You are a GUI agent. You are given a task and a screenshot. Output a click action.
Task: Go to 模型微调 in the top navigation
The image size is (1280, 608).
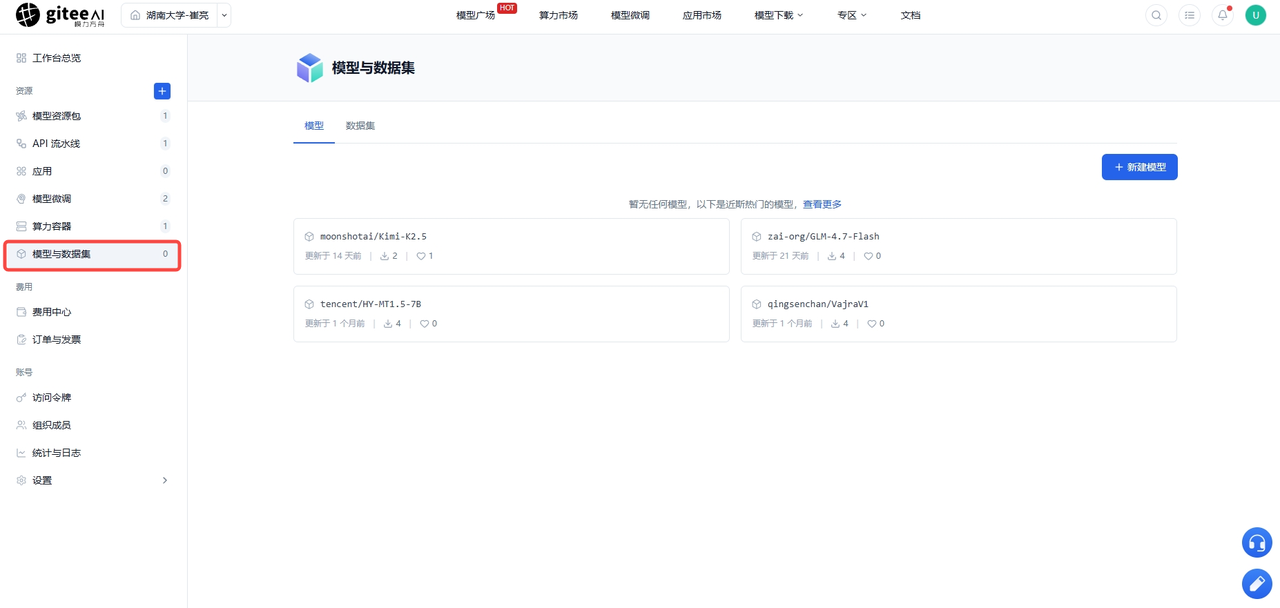[x=630, y=15]
